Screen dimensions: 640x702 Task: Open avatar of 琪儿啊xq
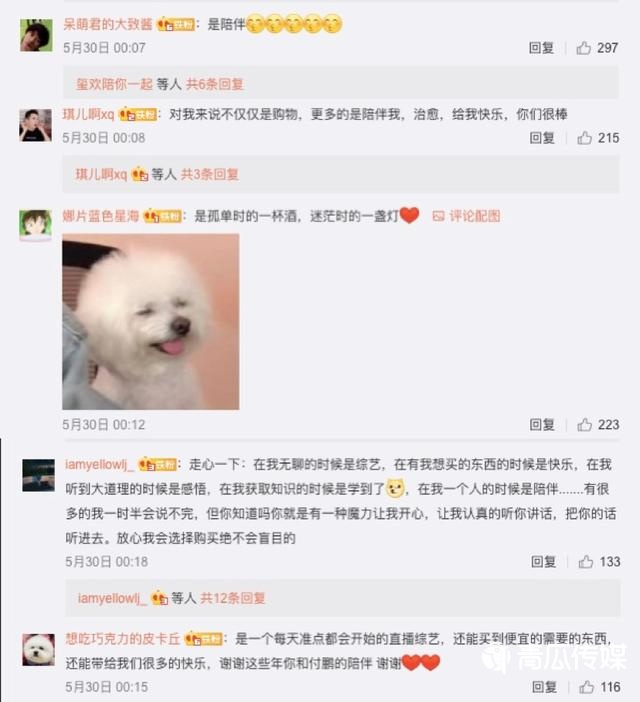tap(35, 125)
